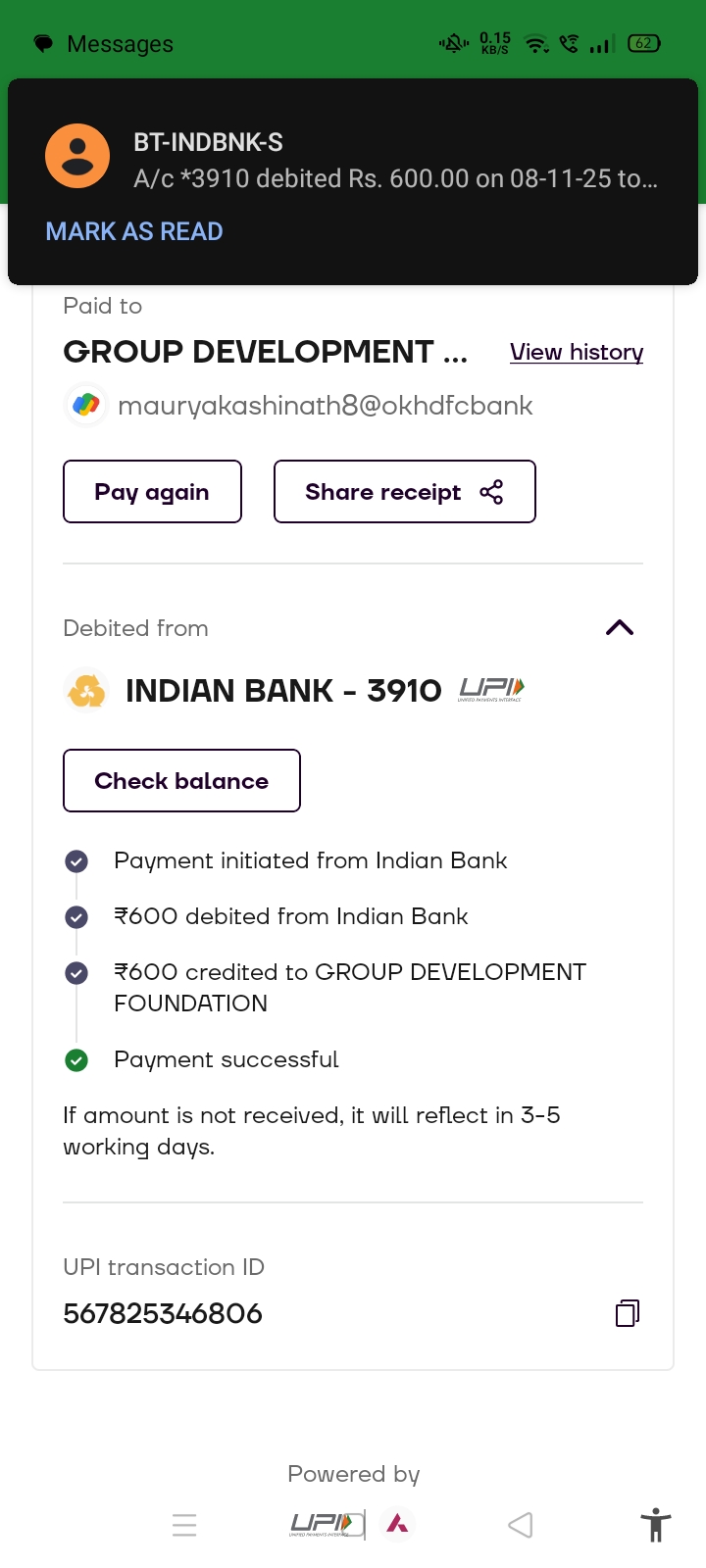Tap the notification sender avatar icon
Viewport: 706px width, 1568px height.
pos(77,156)
